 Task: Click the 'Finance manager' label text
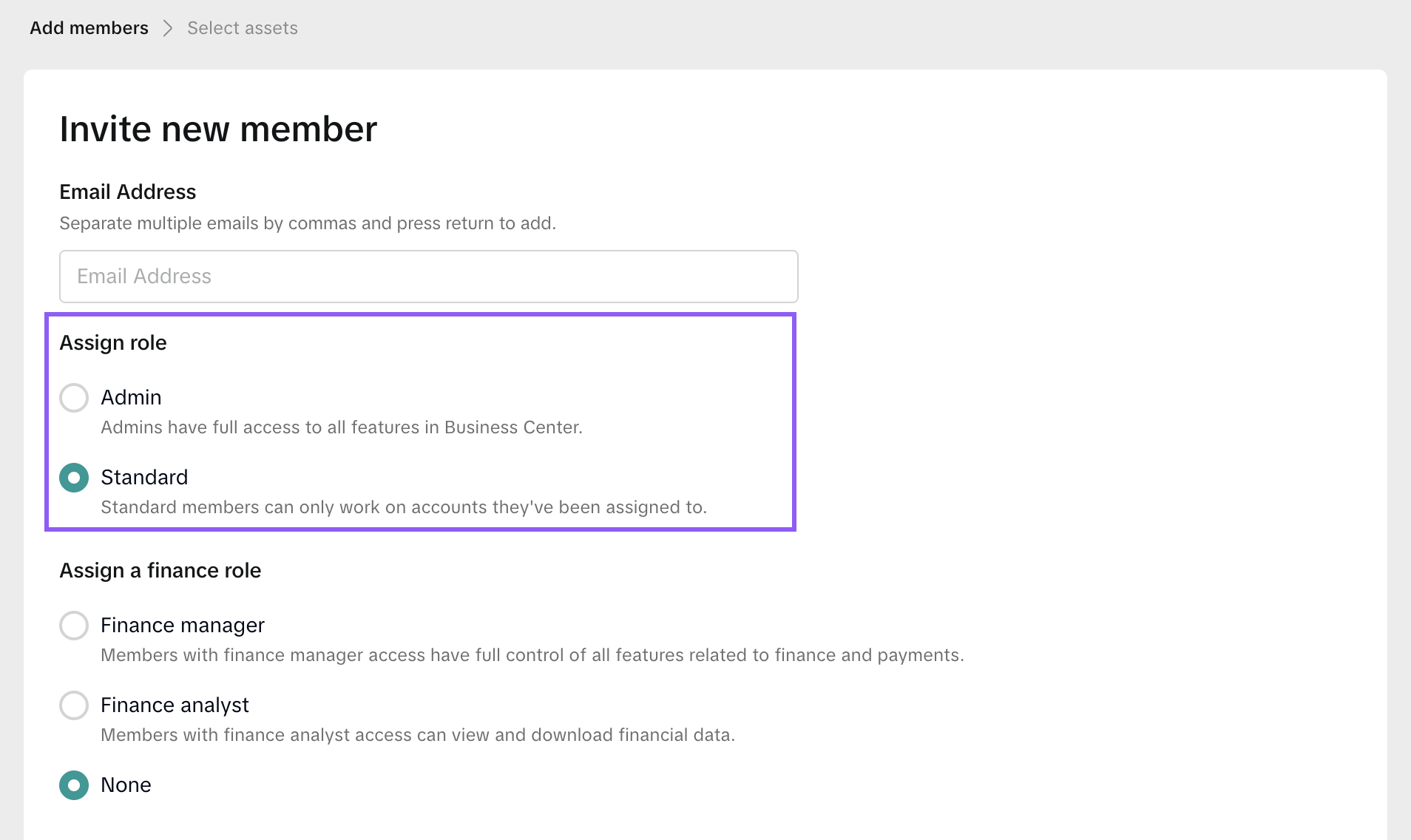[183, 626]
